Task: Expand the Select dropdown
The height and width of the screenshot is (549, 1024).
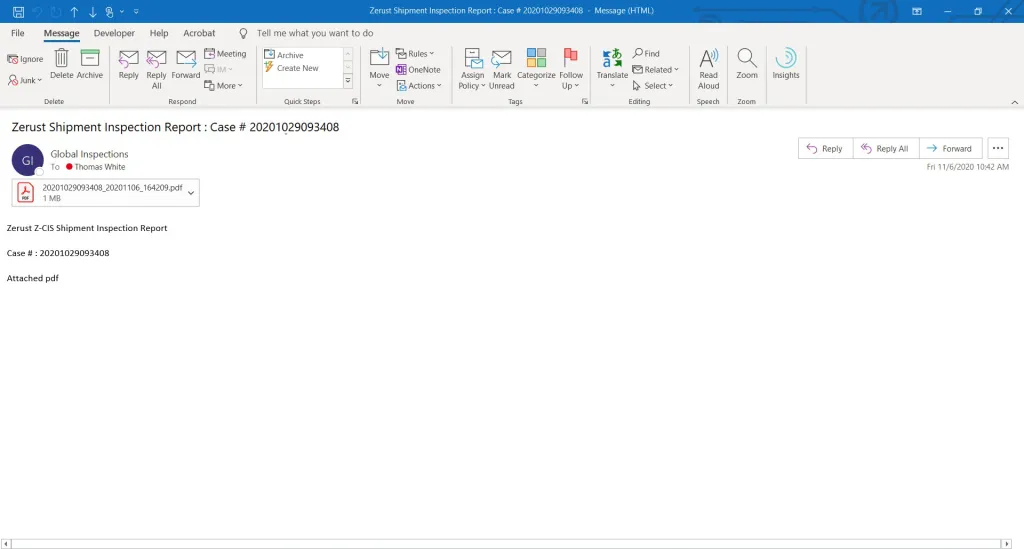Action: click(x=653, y=86)
